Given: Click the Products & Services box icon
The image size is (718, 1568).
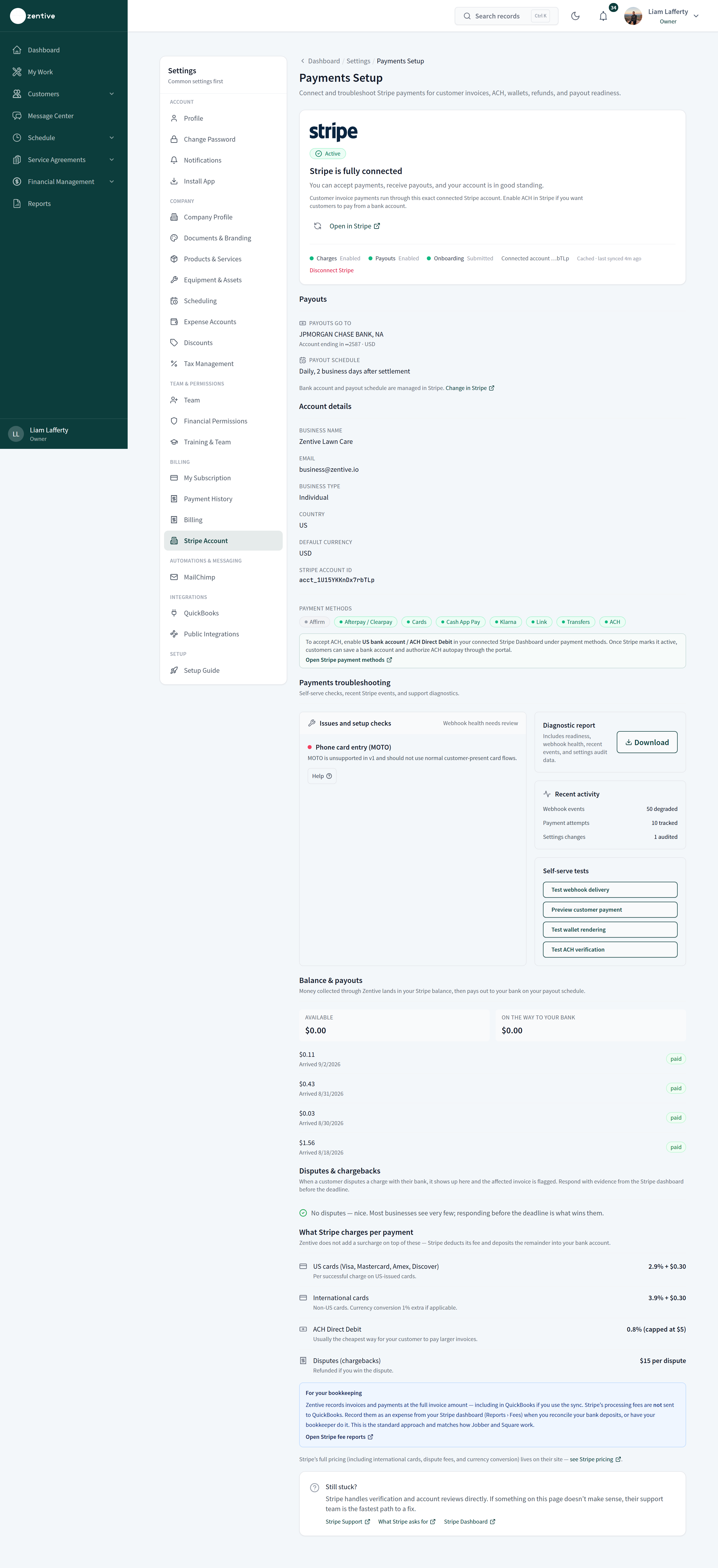Looking at the screenshot, I should pos(174,259).
